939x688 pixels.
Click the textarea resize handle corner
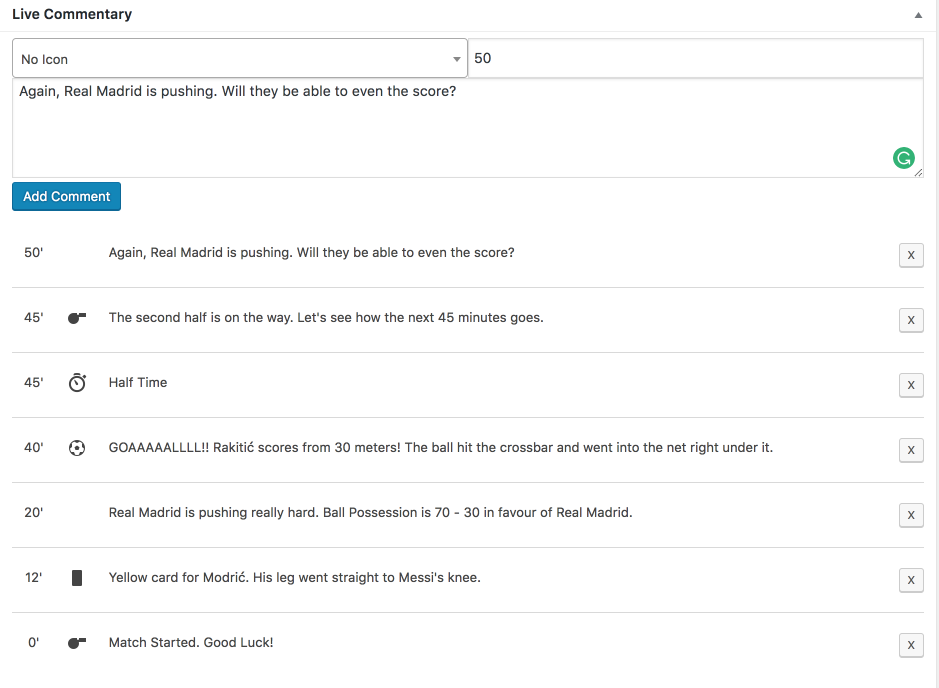(x=919, y=173)
